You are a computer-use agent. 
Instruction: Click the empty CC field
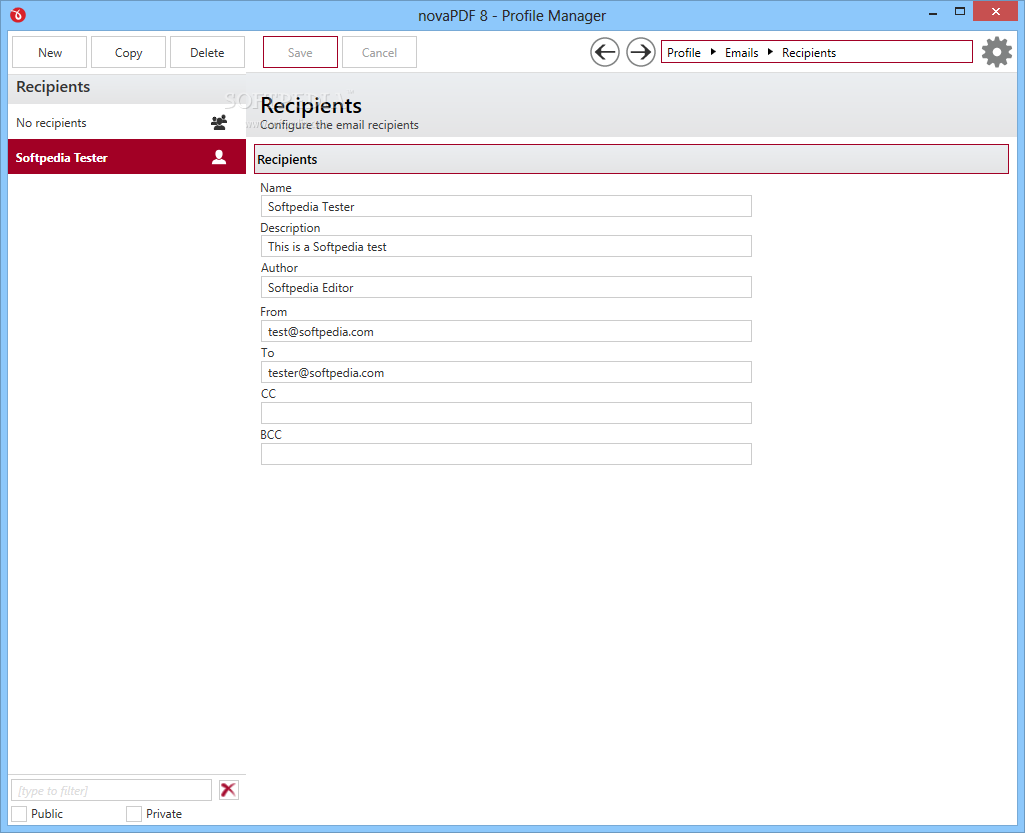[x=506, y=413]
